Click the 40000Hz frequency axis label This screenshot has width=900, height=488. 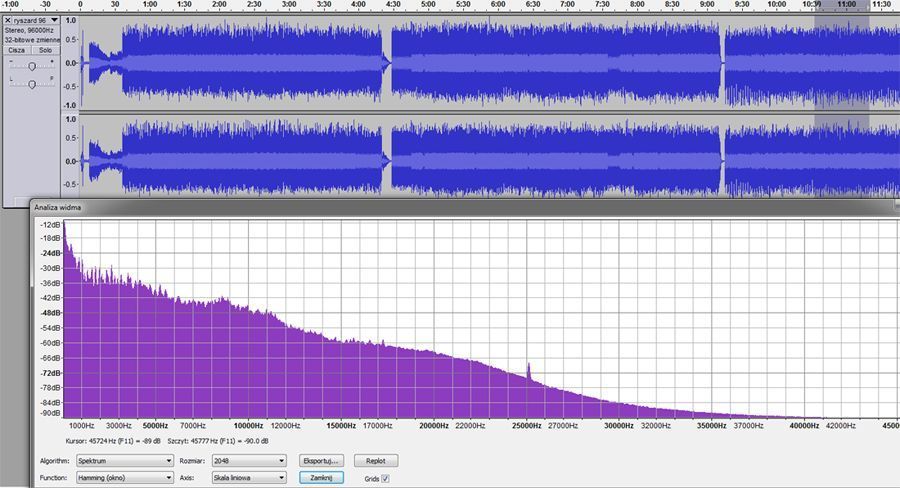[x=804, y=426]
